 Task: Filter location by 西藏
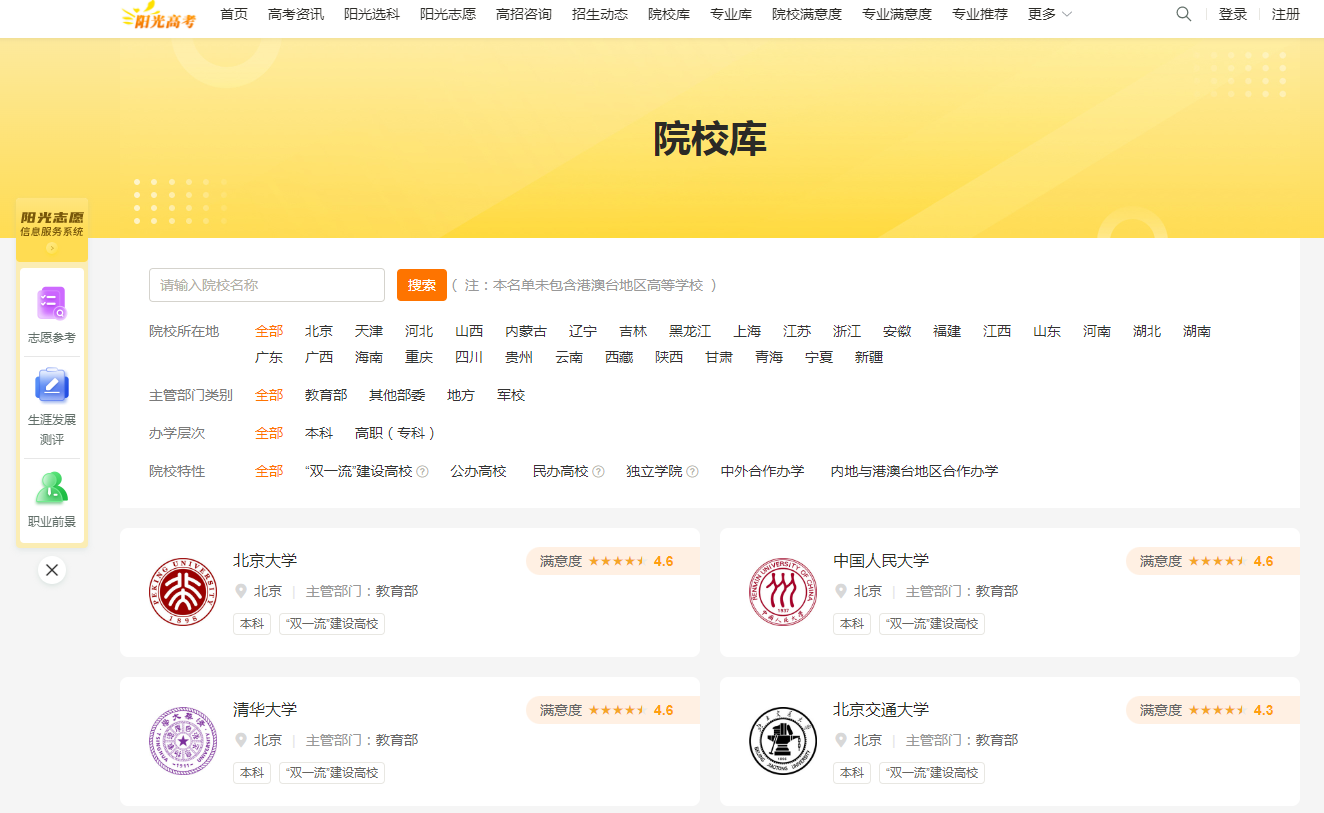pos(619,357)
